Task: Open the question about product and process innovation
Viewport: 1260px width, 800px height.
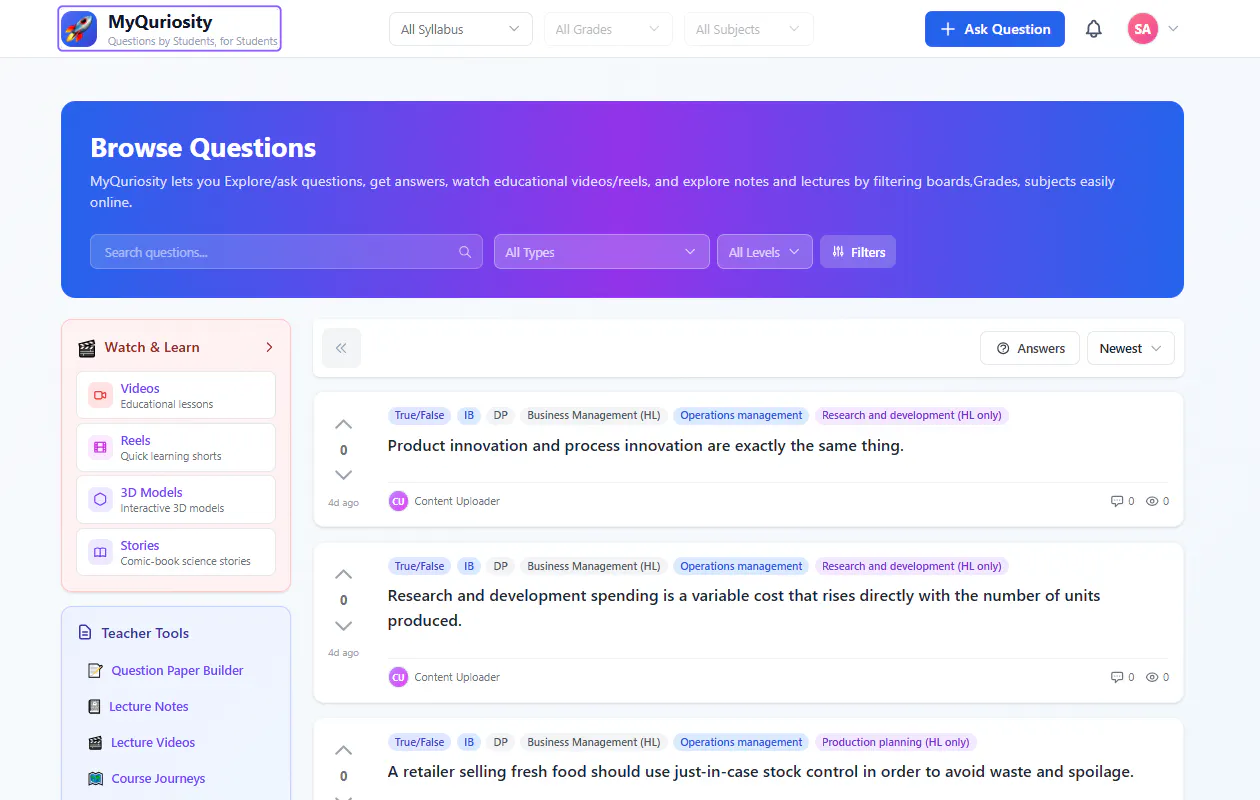Action: pos(645,446)
